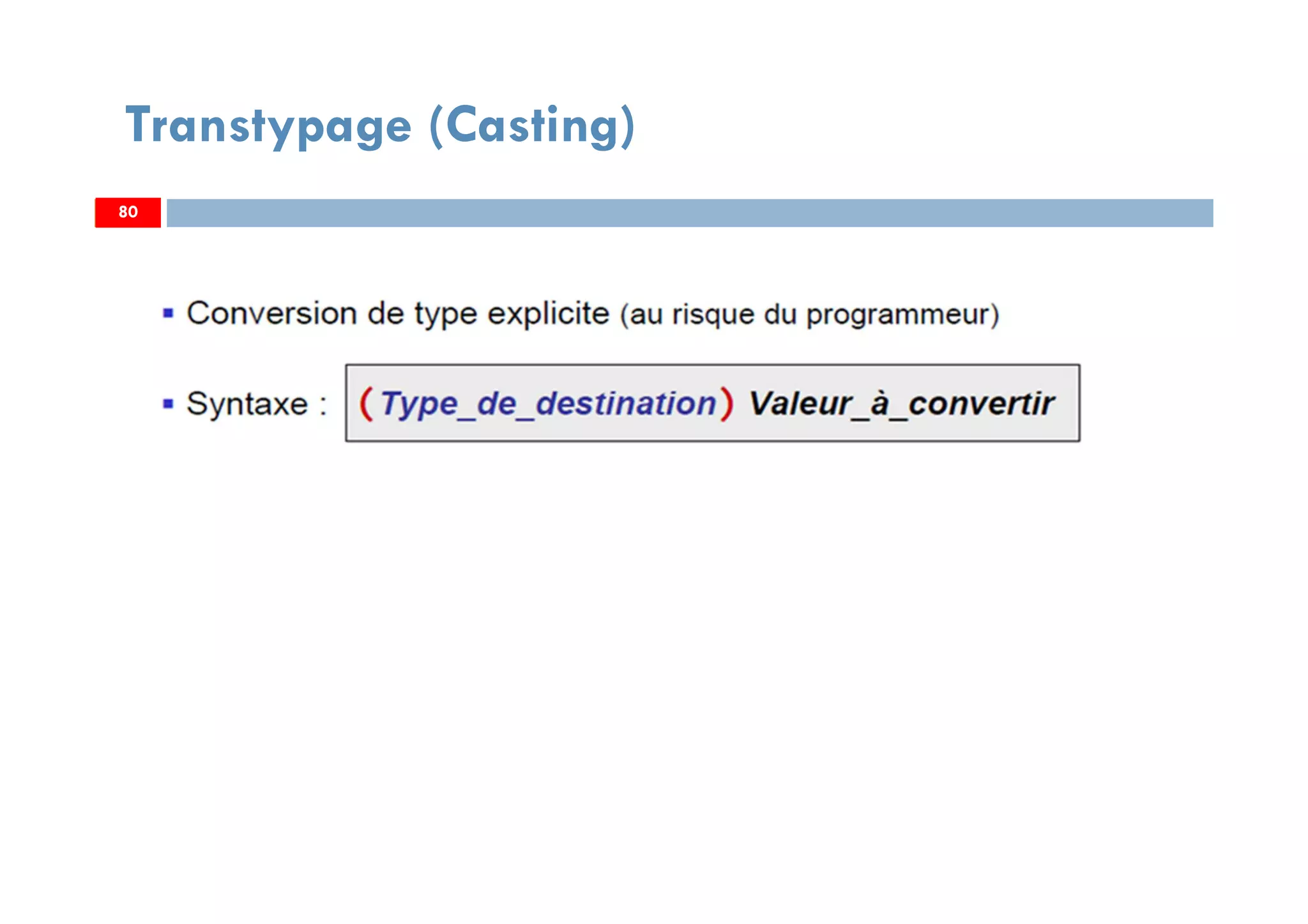Select the text "Conversion de type explicite"
Screen dimensions: 1308x924
tap(398, 314)
